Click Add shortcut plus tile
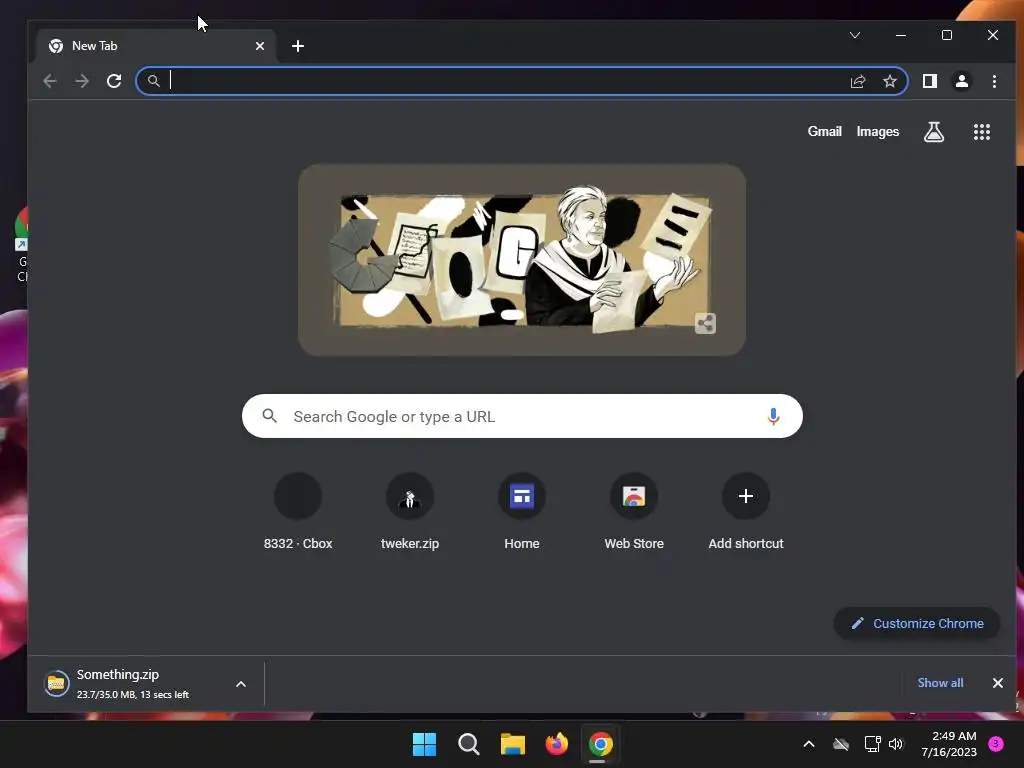 click(746, 512)
